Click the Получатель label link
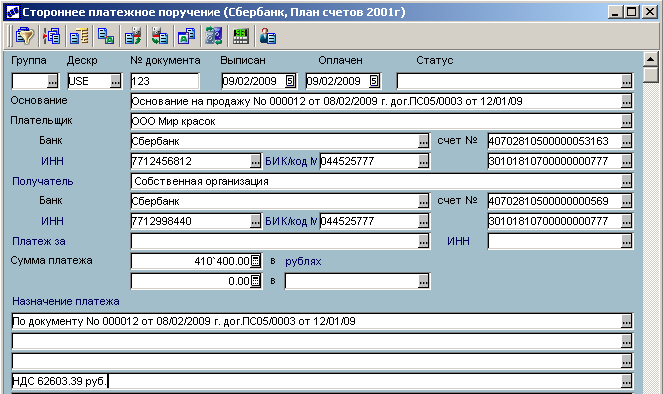This screenshot has width=663, height=394. point(43,181)
